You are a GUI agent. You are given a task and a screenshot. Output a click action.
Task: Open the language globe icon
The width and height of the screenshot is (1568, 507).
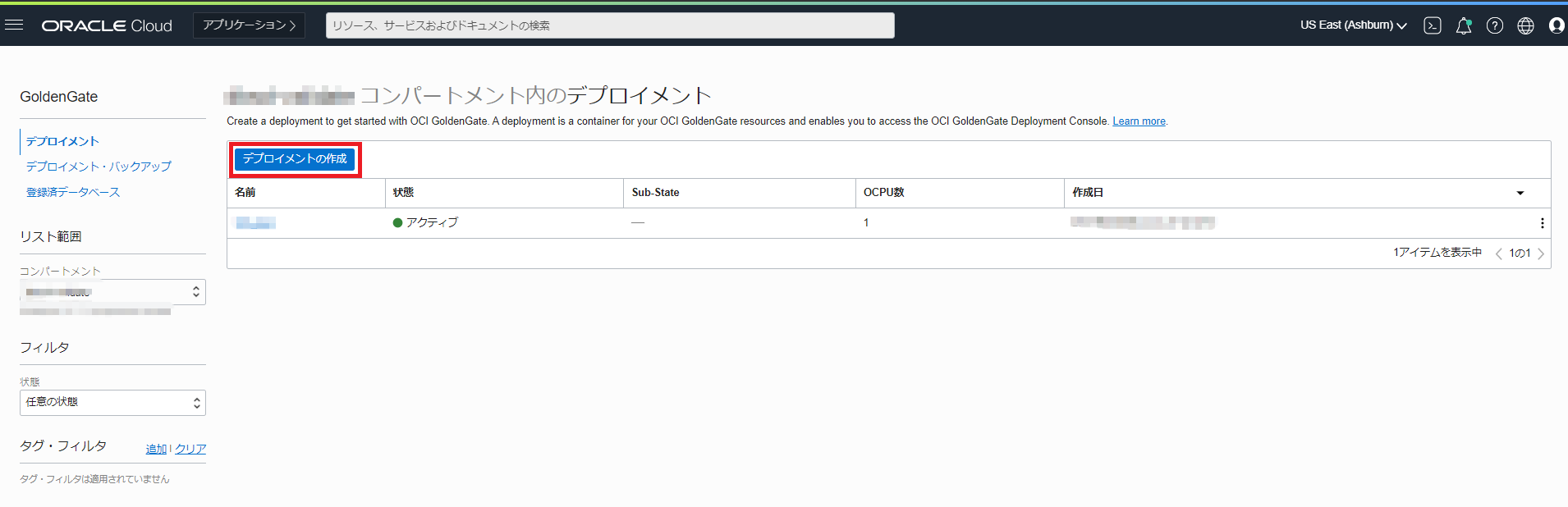1525,25
